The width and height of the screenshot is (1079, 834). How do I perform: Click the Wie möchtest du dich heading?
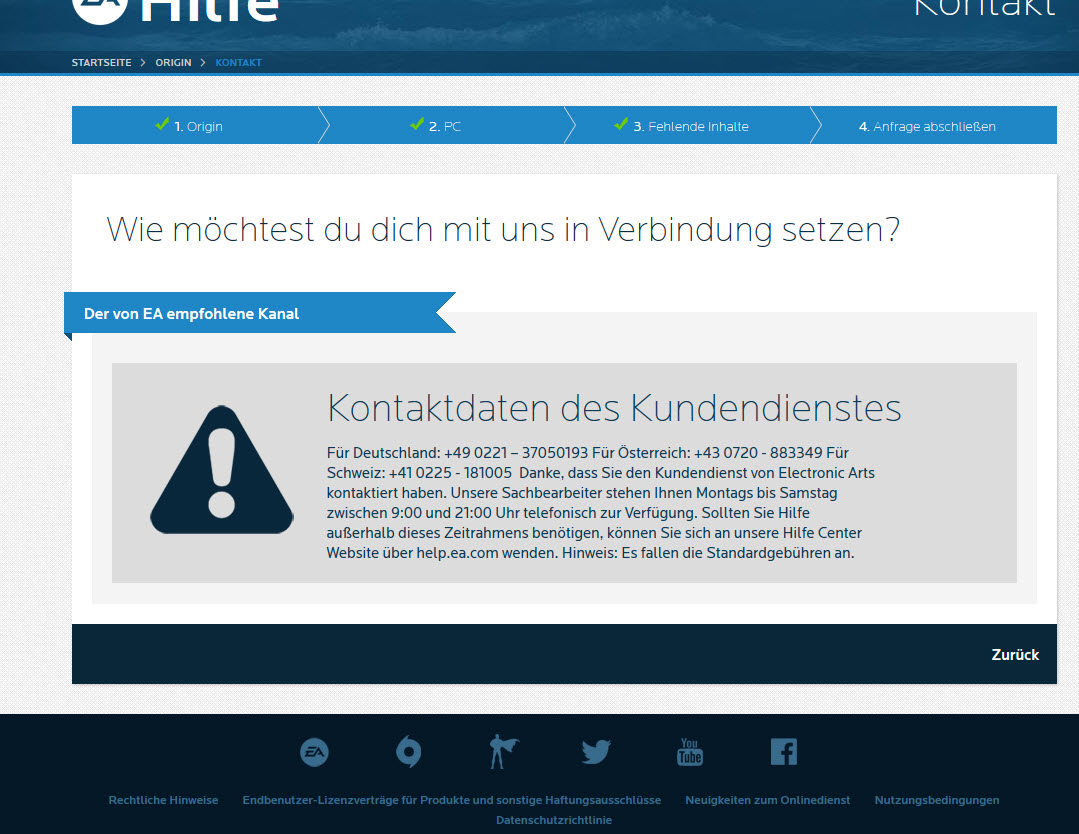(x=503, y=230)
